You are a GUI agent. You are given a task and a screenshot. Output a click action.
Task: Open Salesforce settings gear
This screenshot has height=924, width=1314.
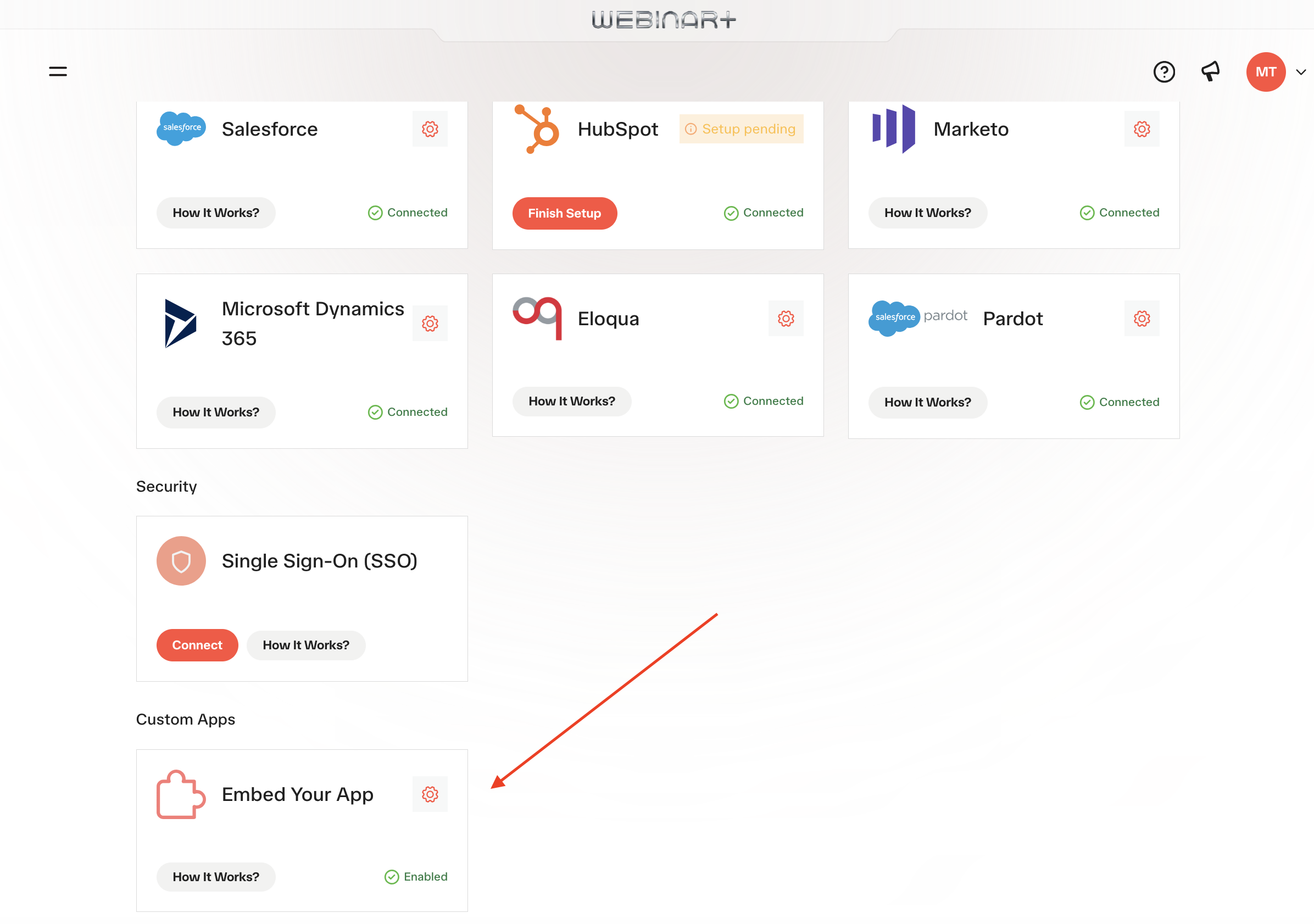(x=430, y=129)
